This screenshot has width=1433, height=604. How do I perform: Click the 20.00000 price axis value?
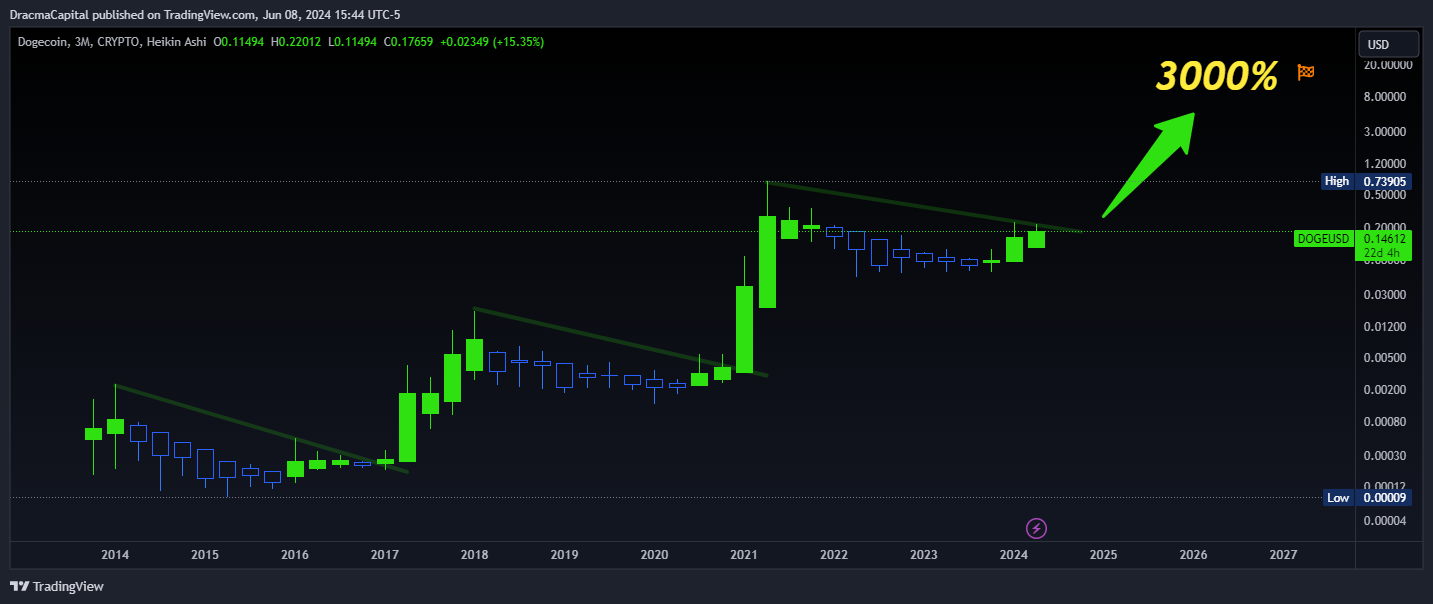coord(1388,65)
